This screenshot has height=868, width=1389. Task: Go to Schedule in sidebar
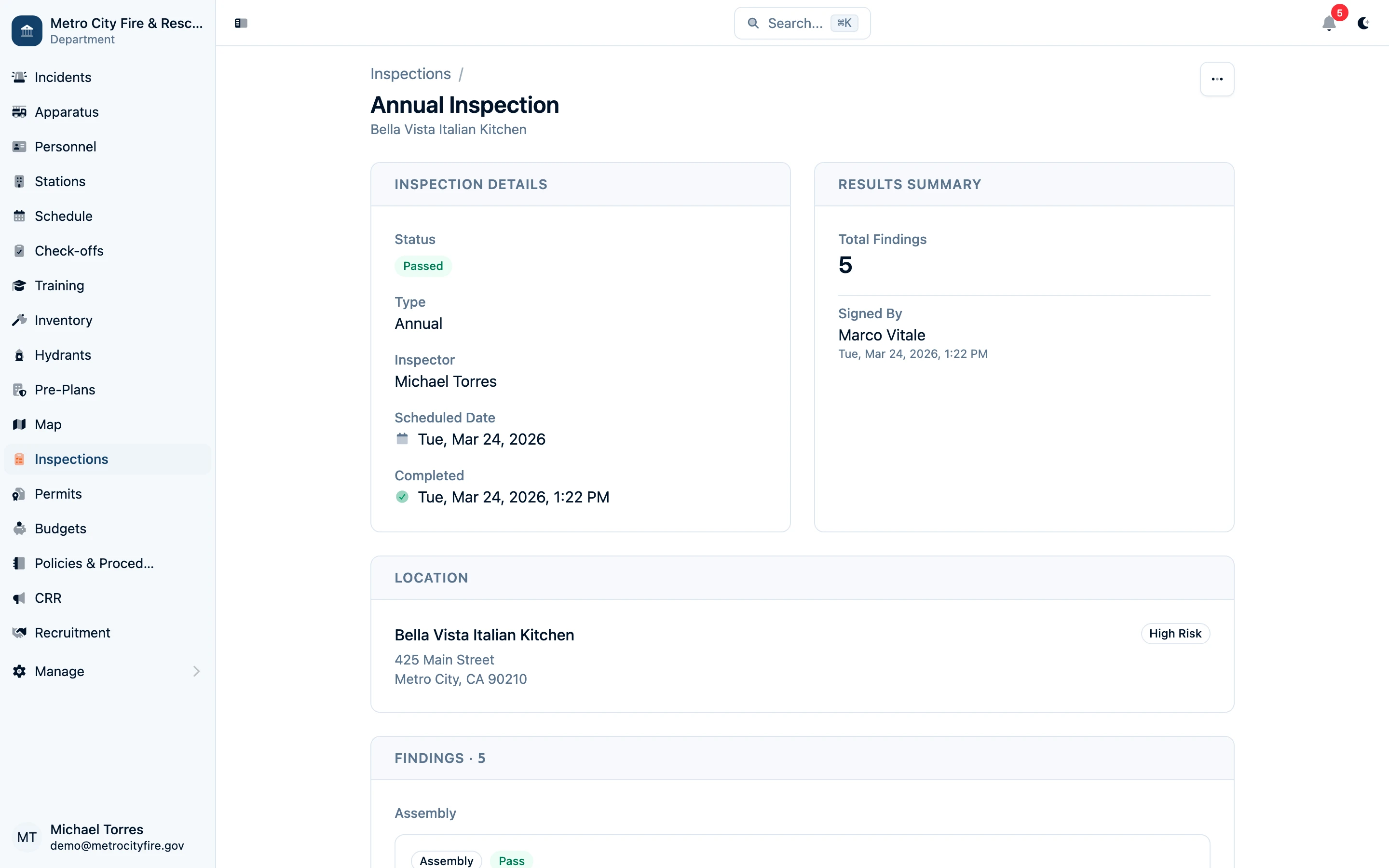pos(63,216)
